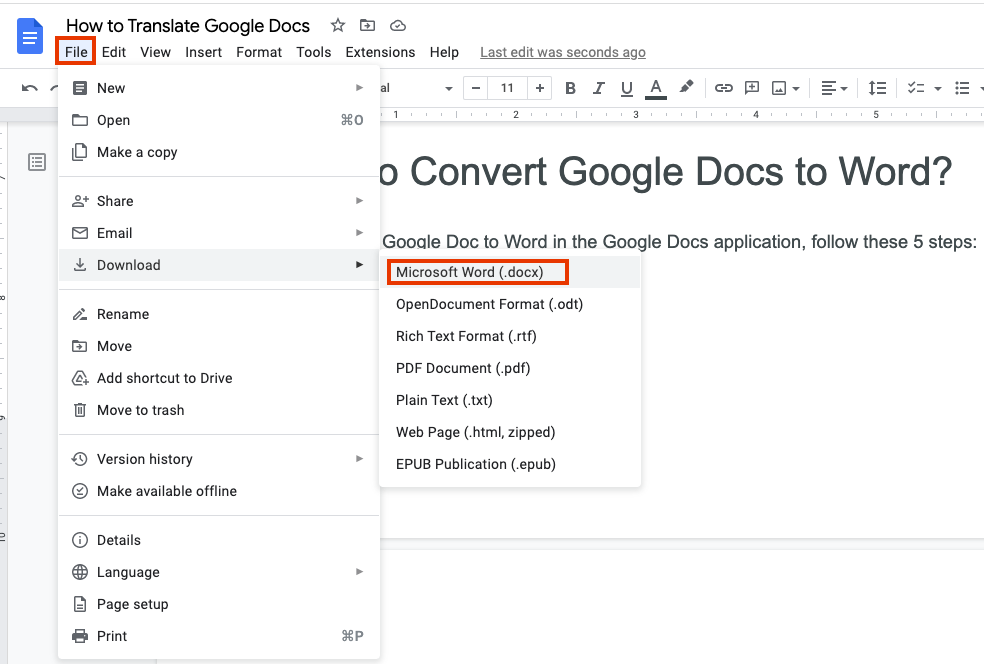Show the document outline

point(37,161)
